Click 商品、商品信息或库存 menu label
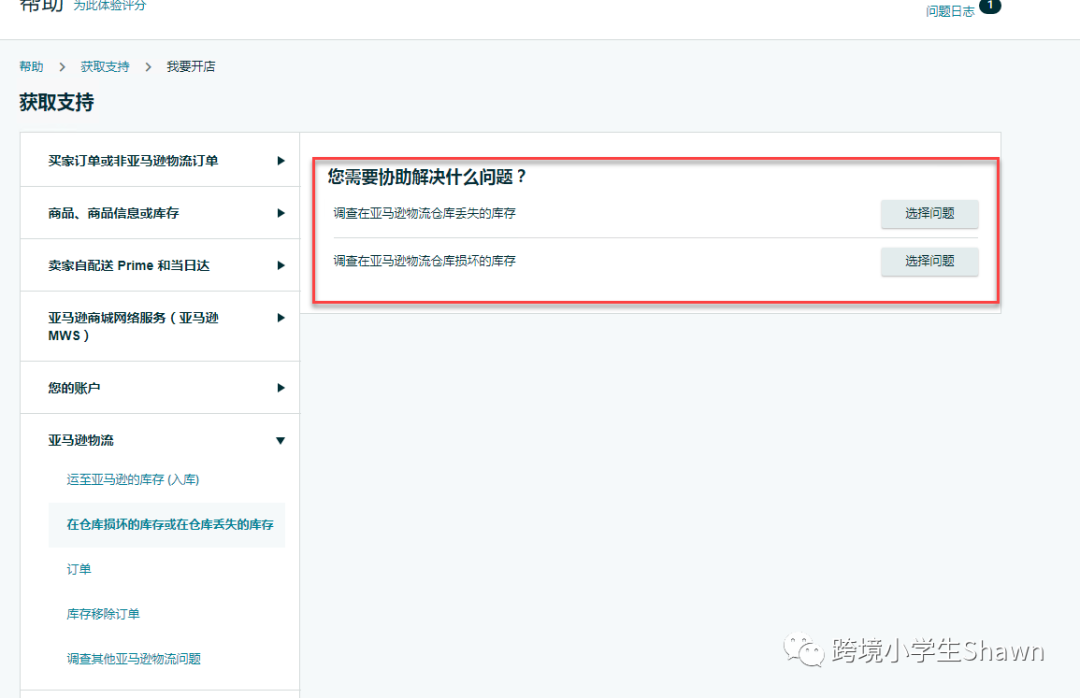The height and width of the screenshot is (698, 1080). coord(114,213)
